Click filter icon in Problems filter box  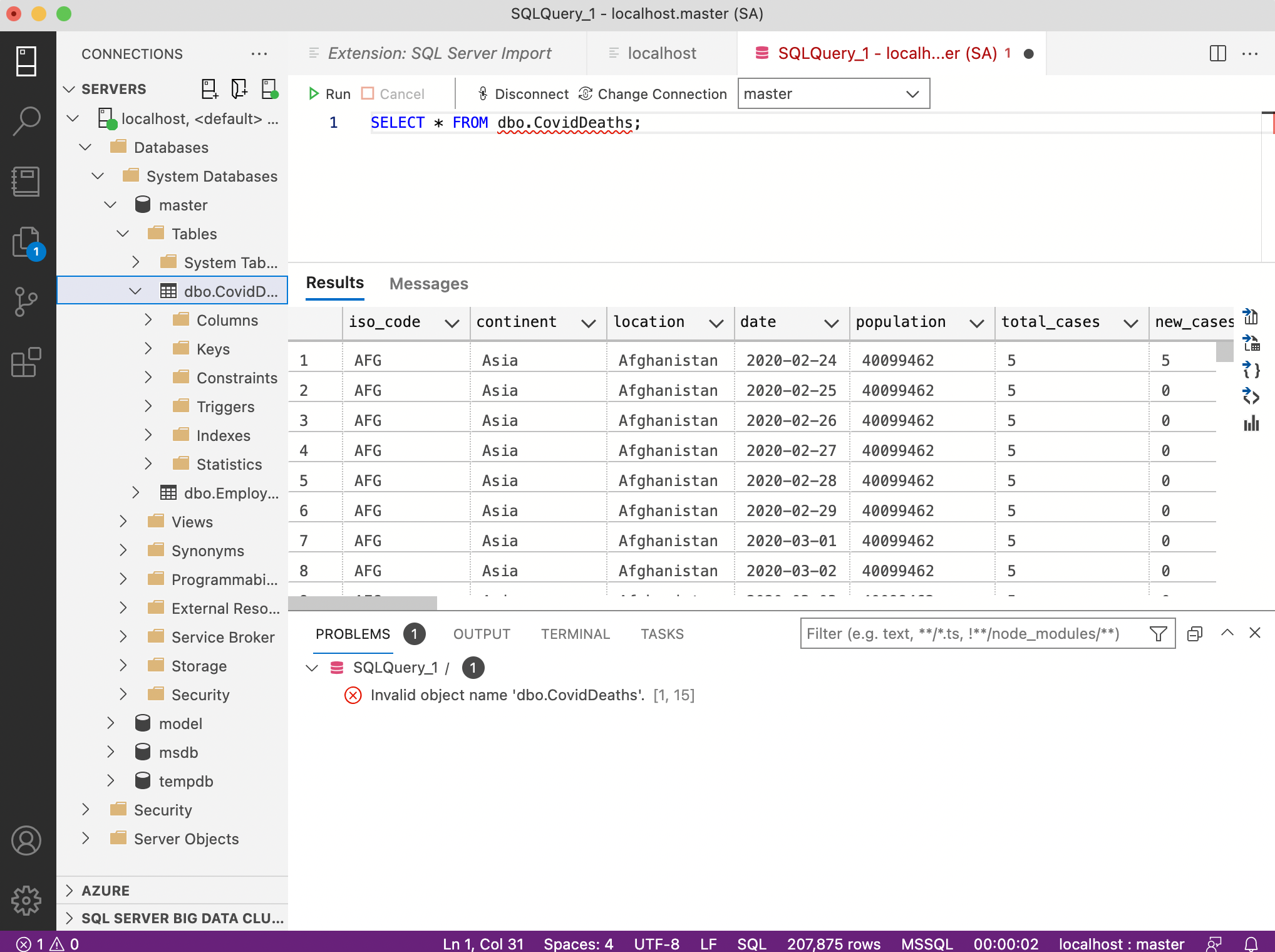pos(1158,634)
